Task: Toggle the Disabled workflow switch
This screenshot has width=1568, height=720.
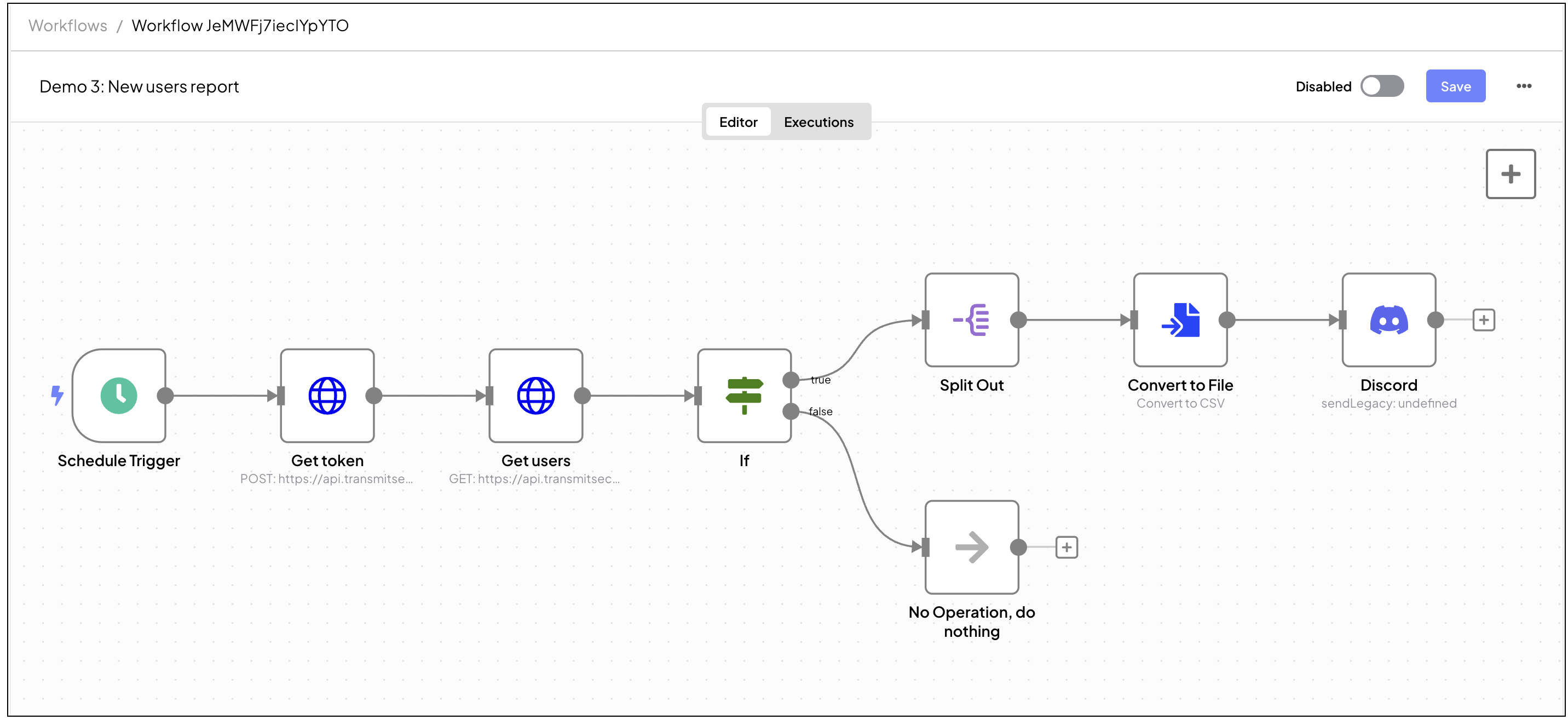Action: pyautogui.click(x=1382, y=86)
